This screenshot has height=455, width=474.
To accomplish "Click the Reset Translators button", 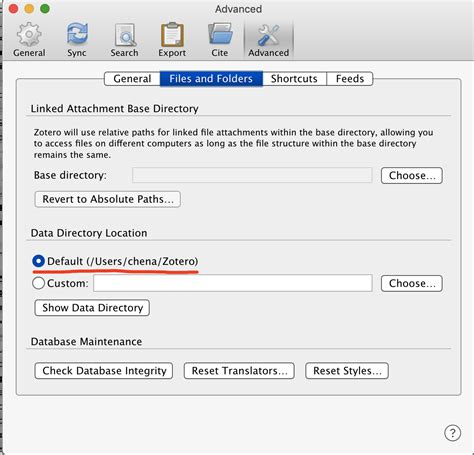I will pos(239,371).
